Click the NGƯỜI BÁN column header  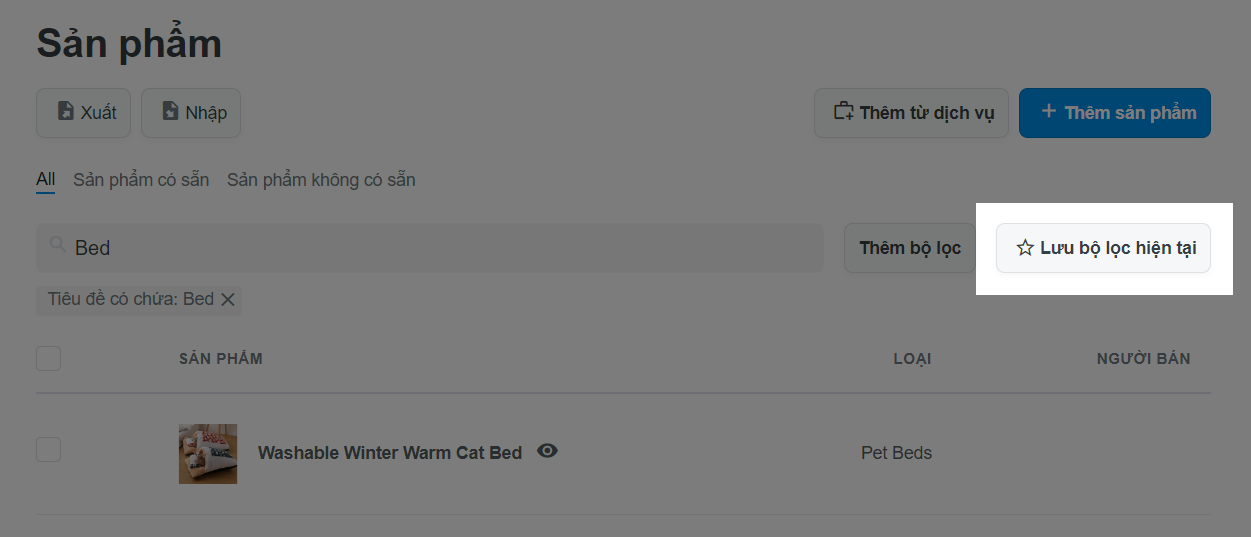click(x=1143, y=358)
